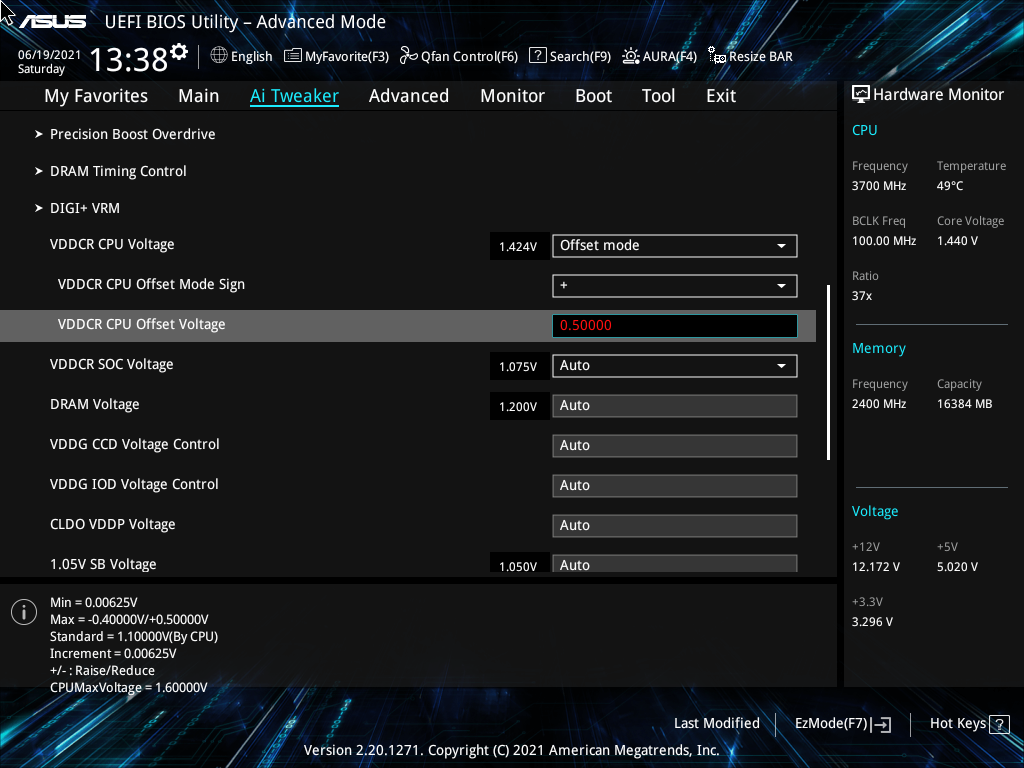Open AURA lighting settings
The width and height of the screenshot is (1024, 768).
[x=659, y=56]
